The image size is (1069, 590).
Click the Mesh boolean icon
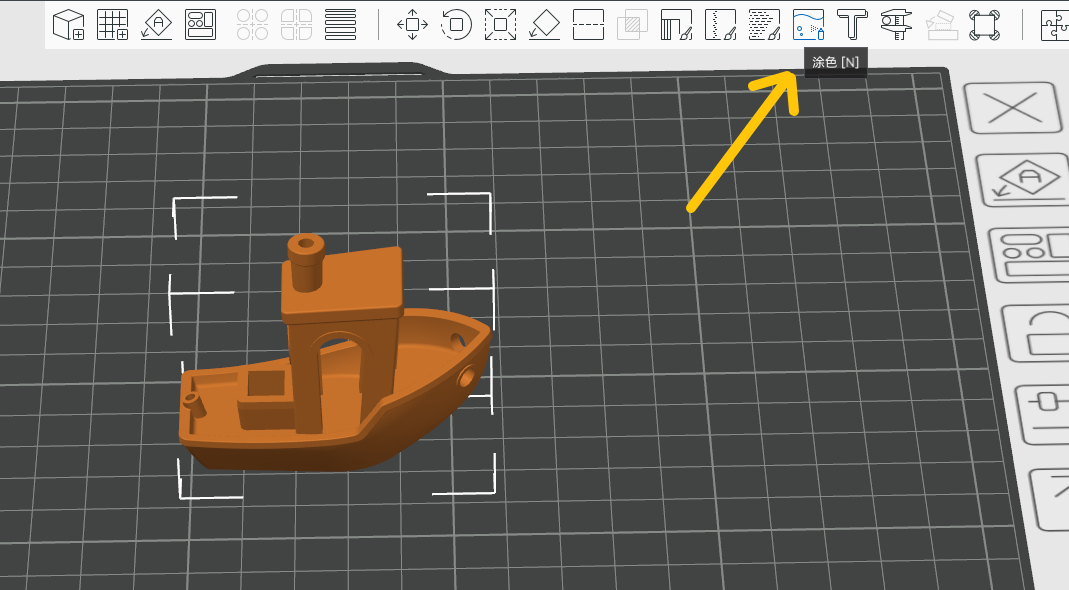click(x=632, y=25)
